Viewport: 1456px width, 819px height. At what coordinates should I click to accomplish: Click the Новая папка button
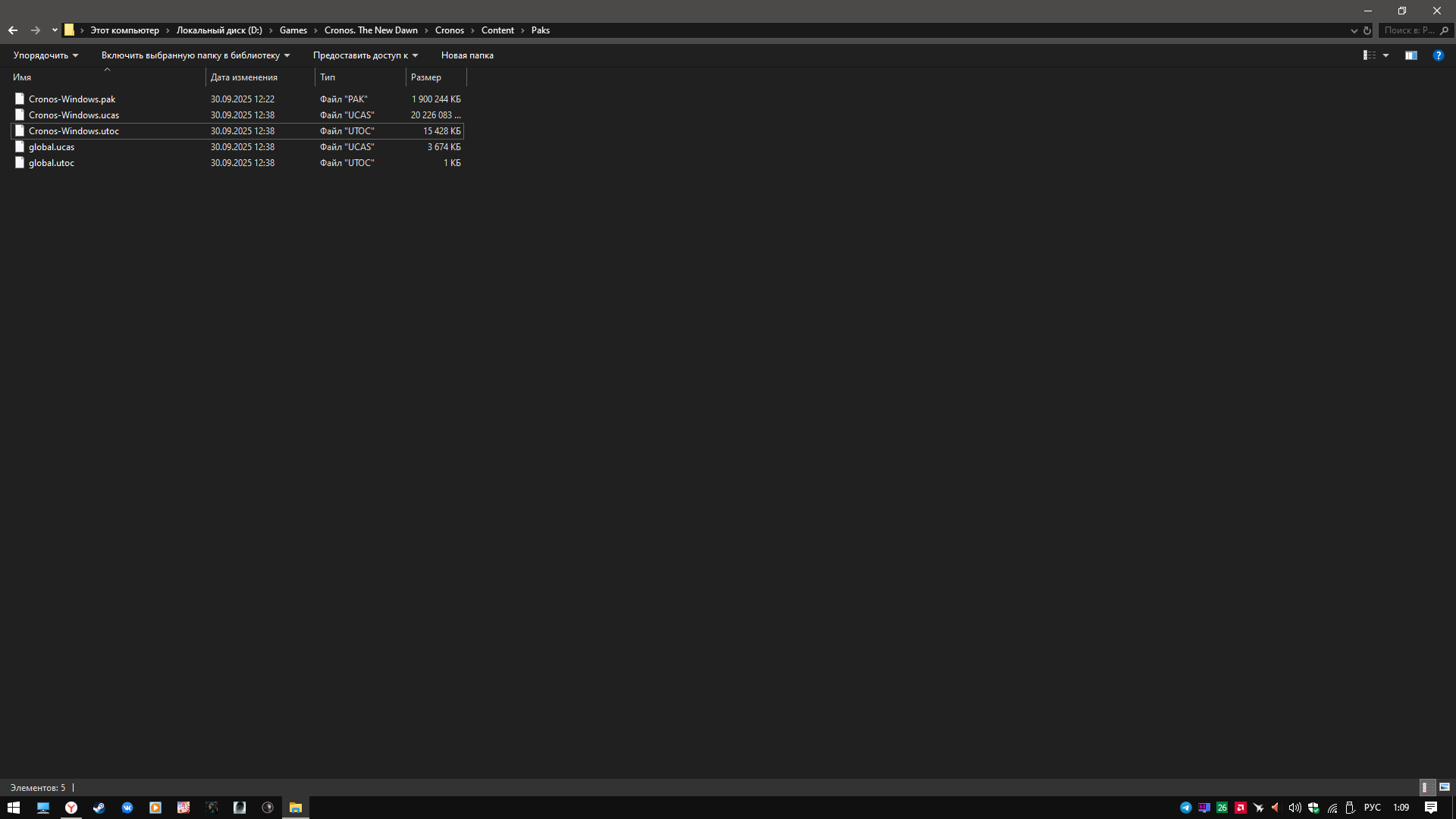tap(467, 55)
